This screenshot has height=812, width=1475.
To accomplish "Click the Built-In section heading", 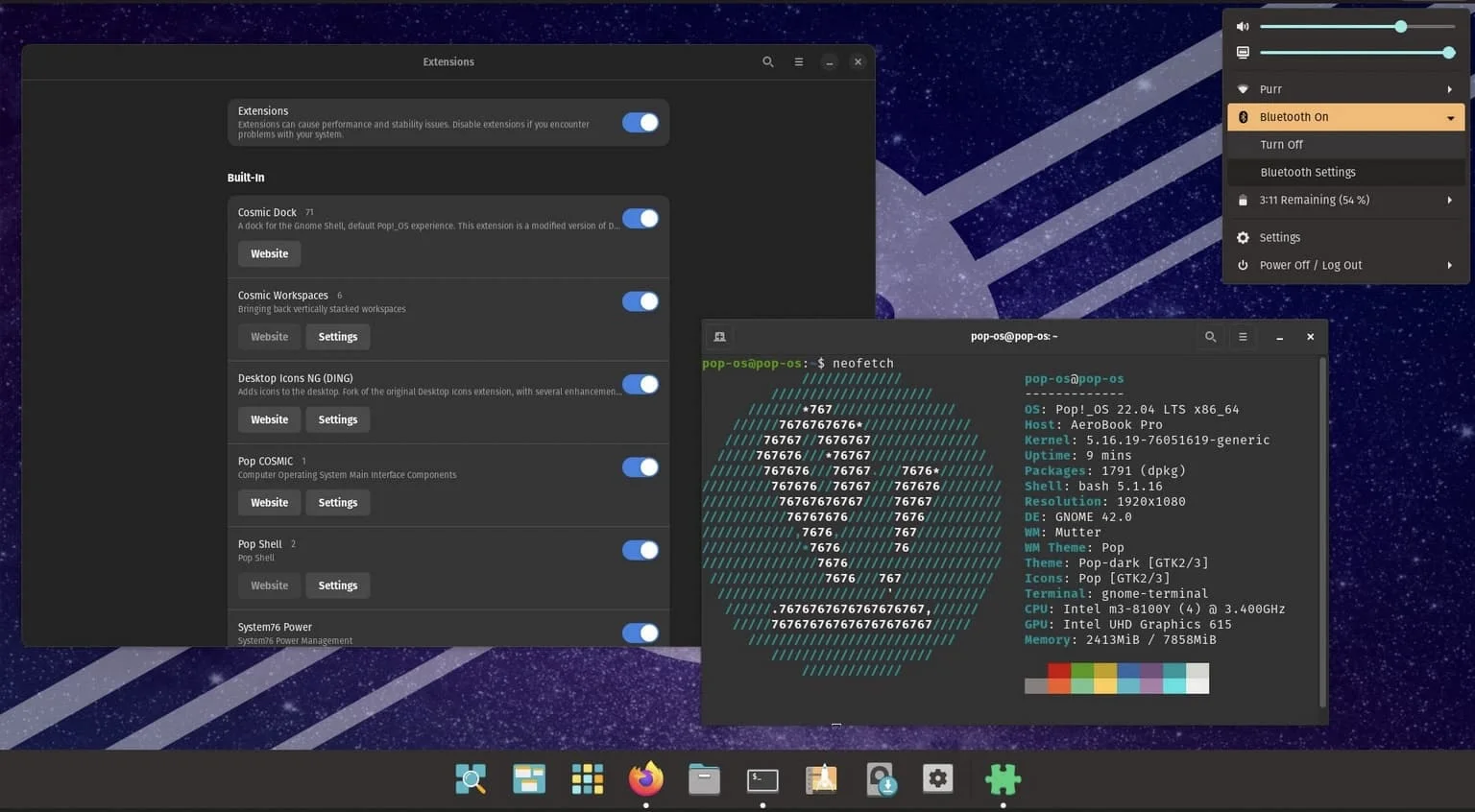I will click(246, 178).
